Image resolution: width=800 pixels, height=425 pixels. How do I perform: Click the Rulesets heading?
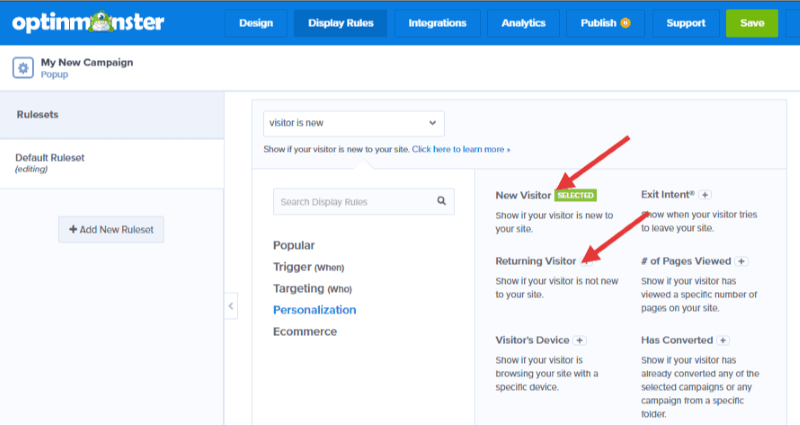coord(37,115)
